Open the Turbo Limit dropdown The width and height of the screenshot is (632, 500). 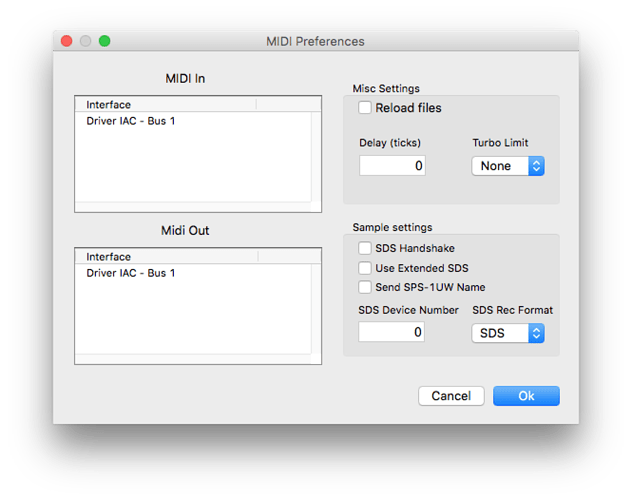(508, 166)
